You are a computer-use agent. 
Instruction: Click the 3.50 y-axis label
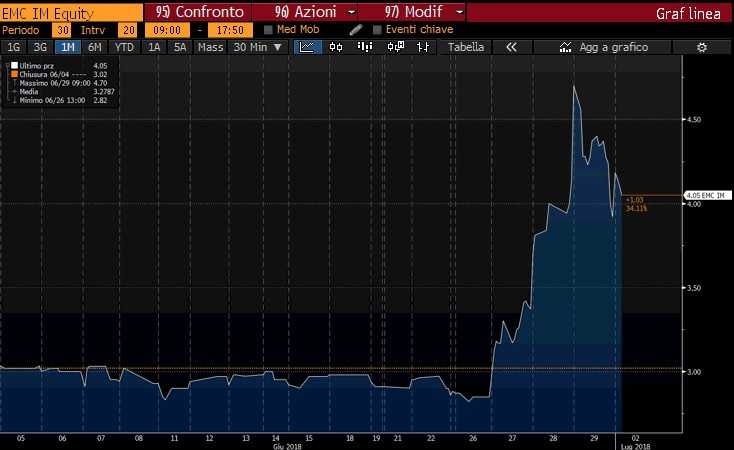tap(694, 288)
